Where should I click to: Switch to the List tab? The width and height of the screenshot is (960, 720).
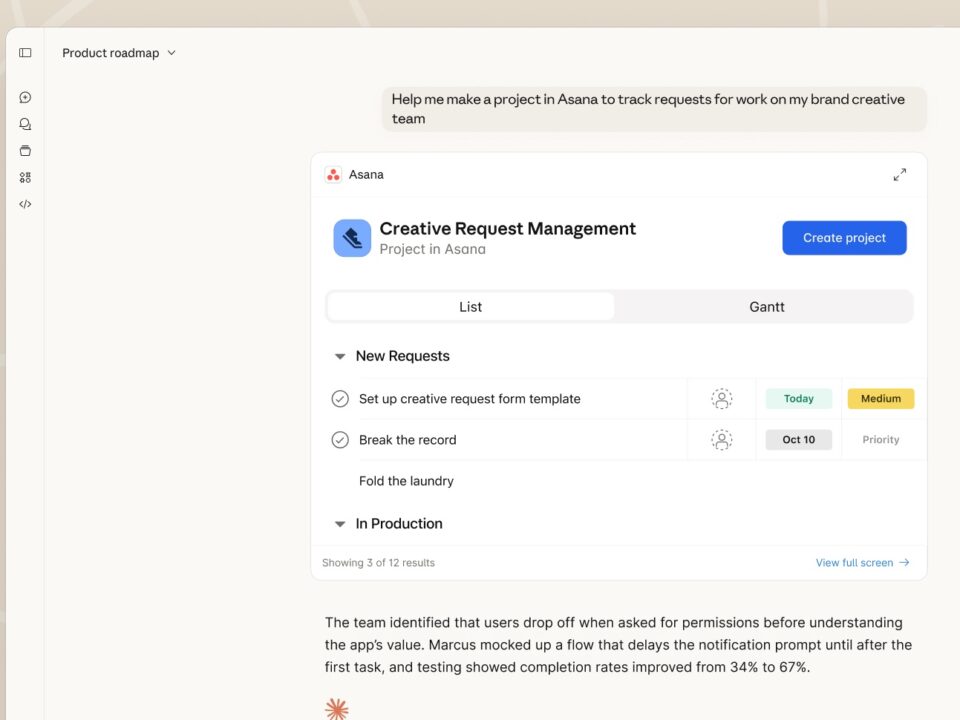coord(470,307)
